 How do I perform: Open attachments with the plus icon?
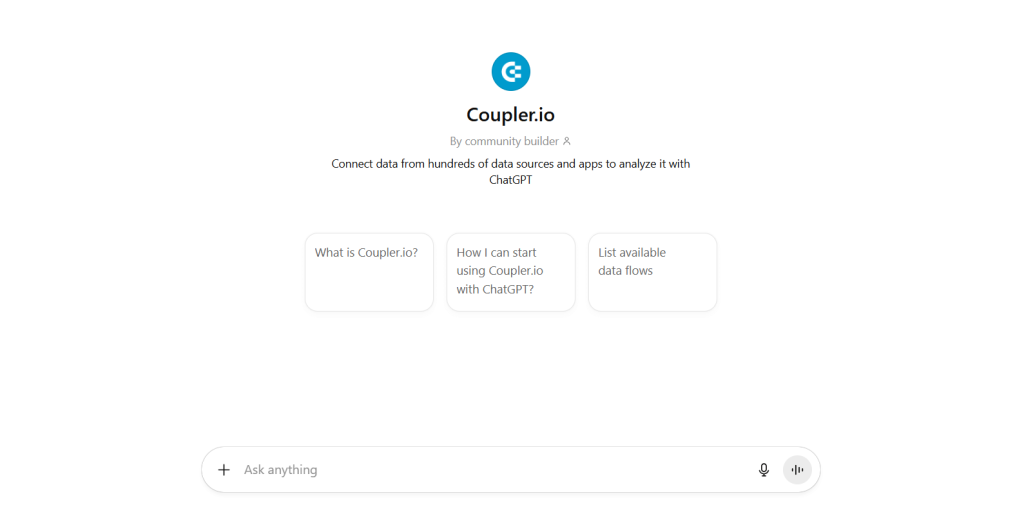click(224, 470)
